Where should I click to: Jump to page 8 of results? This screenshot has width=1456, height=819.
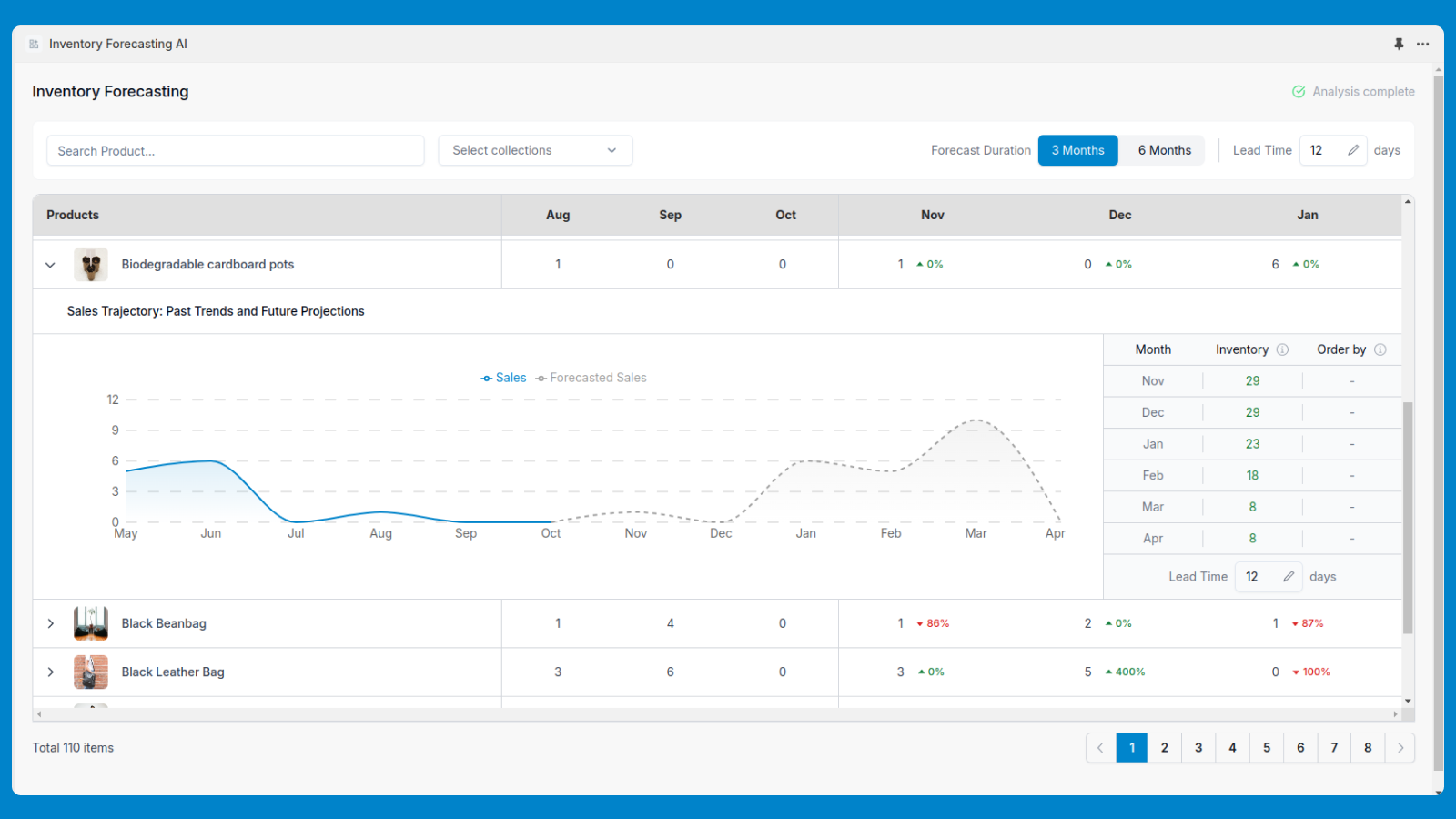(x=1367, y=748)
